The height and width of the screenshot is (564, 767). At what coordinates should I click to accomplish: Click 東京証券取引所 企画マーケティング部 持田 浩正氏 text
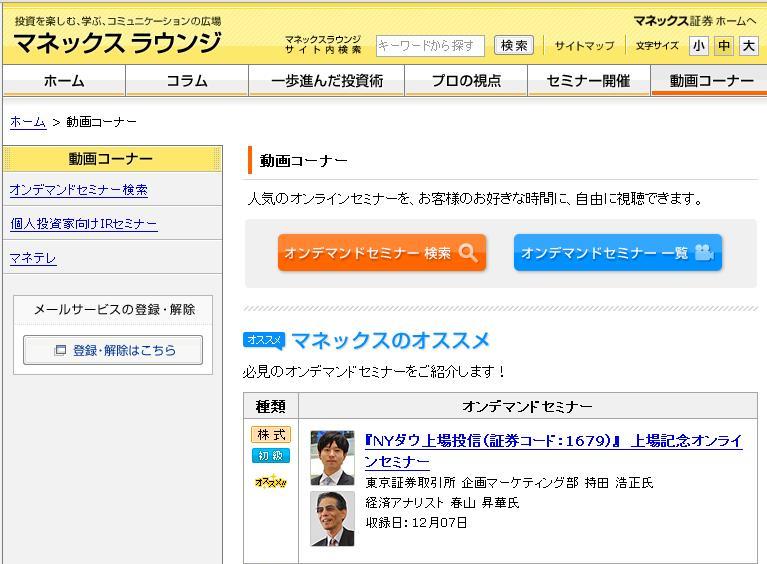click(509, 483)
